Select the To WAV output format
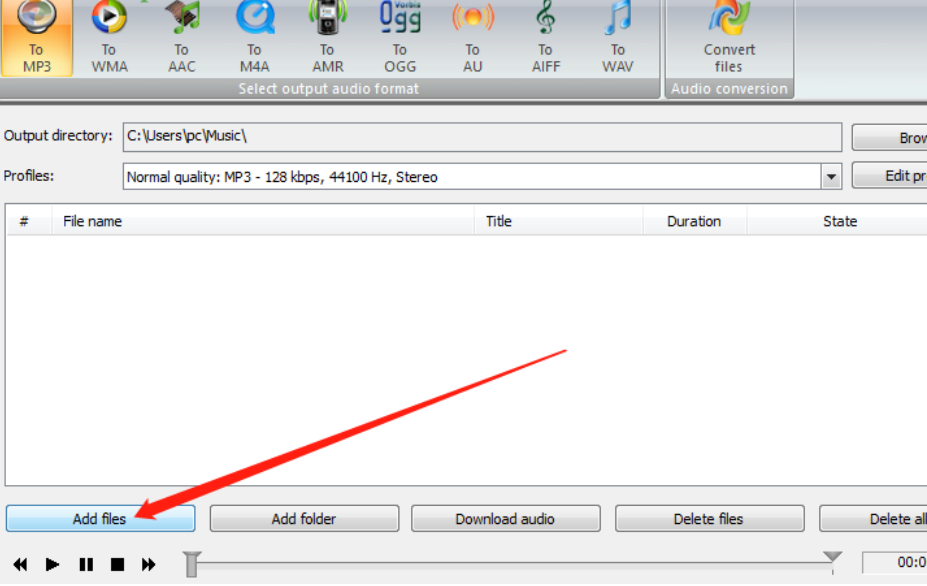 [x=618, y=38]
